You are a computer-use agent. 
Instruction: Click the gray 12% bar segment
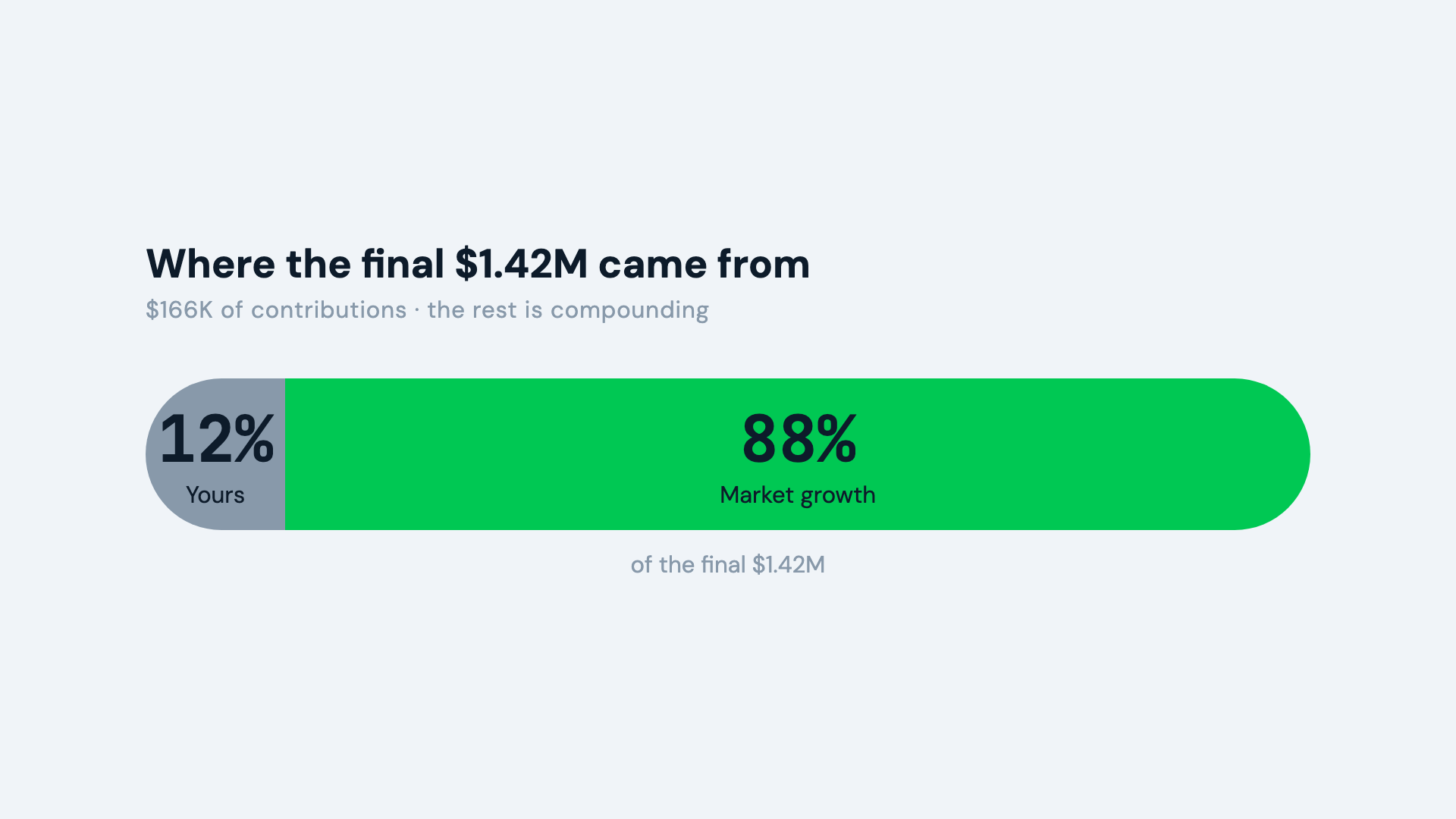[215, 454]
